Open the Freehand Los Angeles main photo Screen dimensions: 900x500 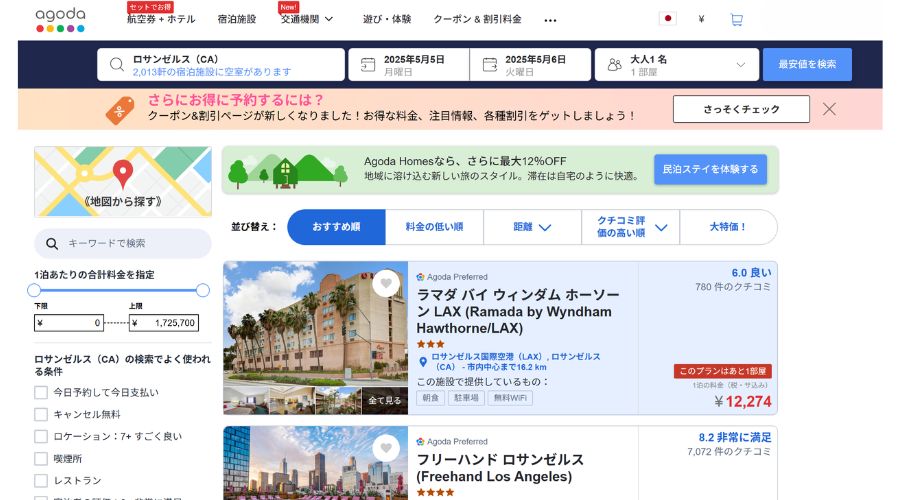(316, 463)
